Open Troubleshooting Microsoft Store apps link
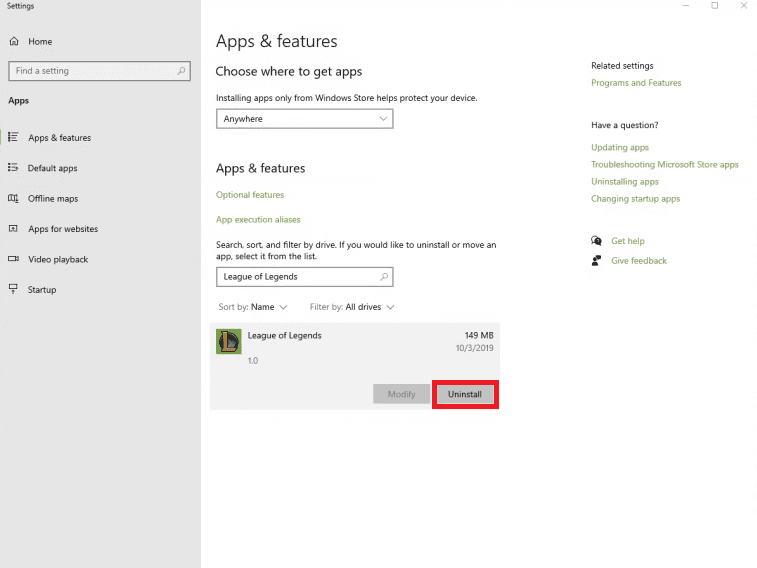757x568 pixels. click(665, 165)
